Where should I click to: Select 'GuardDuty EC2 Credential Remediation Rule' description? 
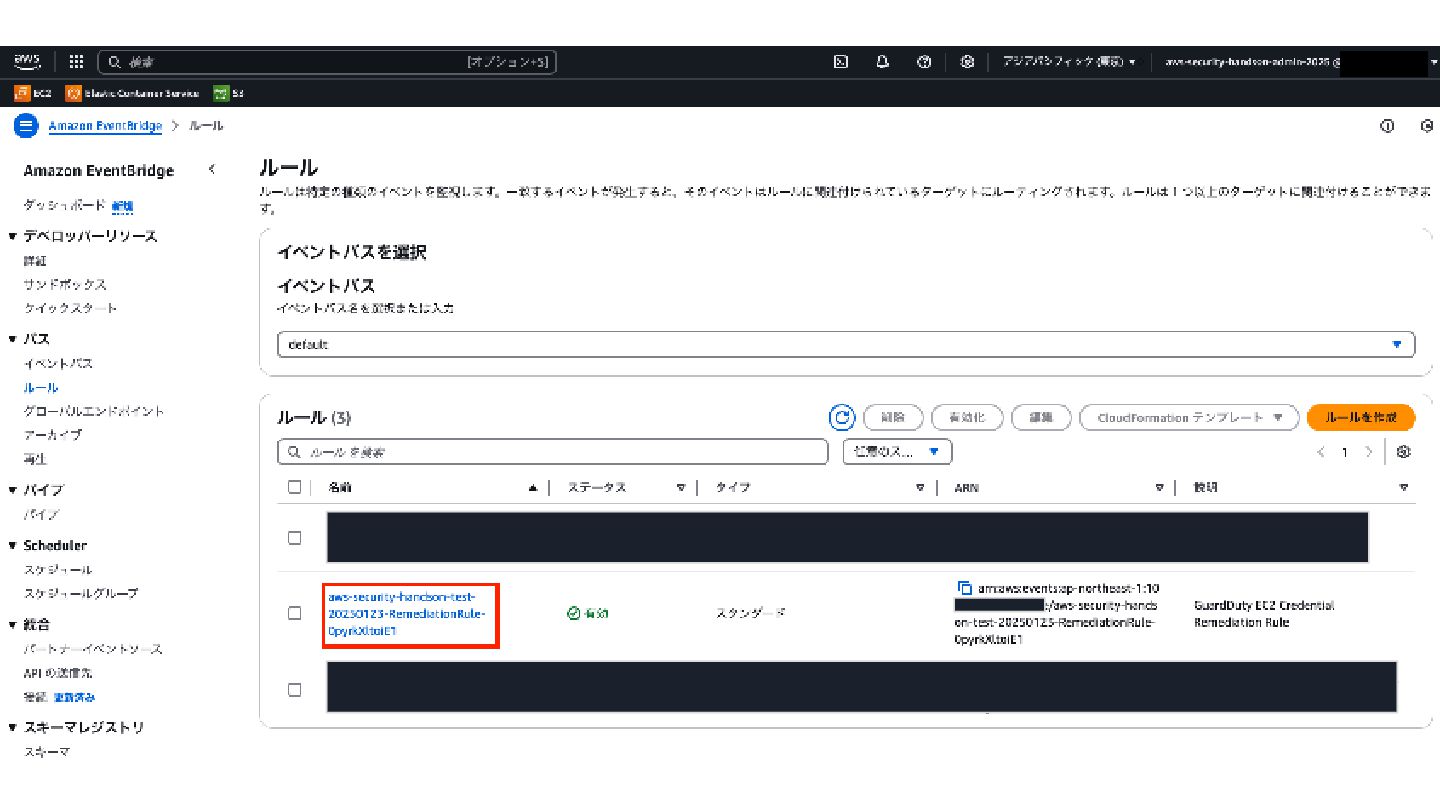(1264, 614)
